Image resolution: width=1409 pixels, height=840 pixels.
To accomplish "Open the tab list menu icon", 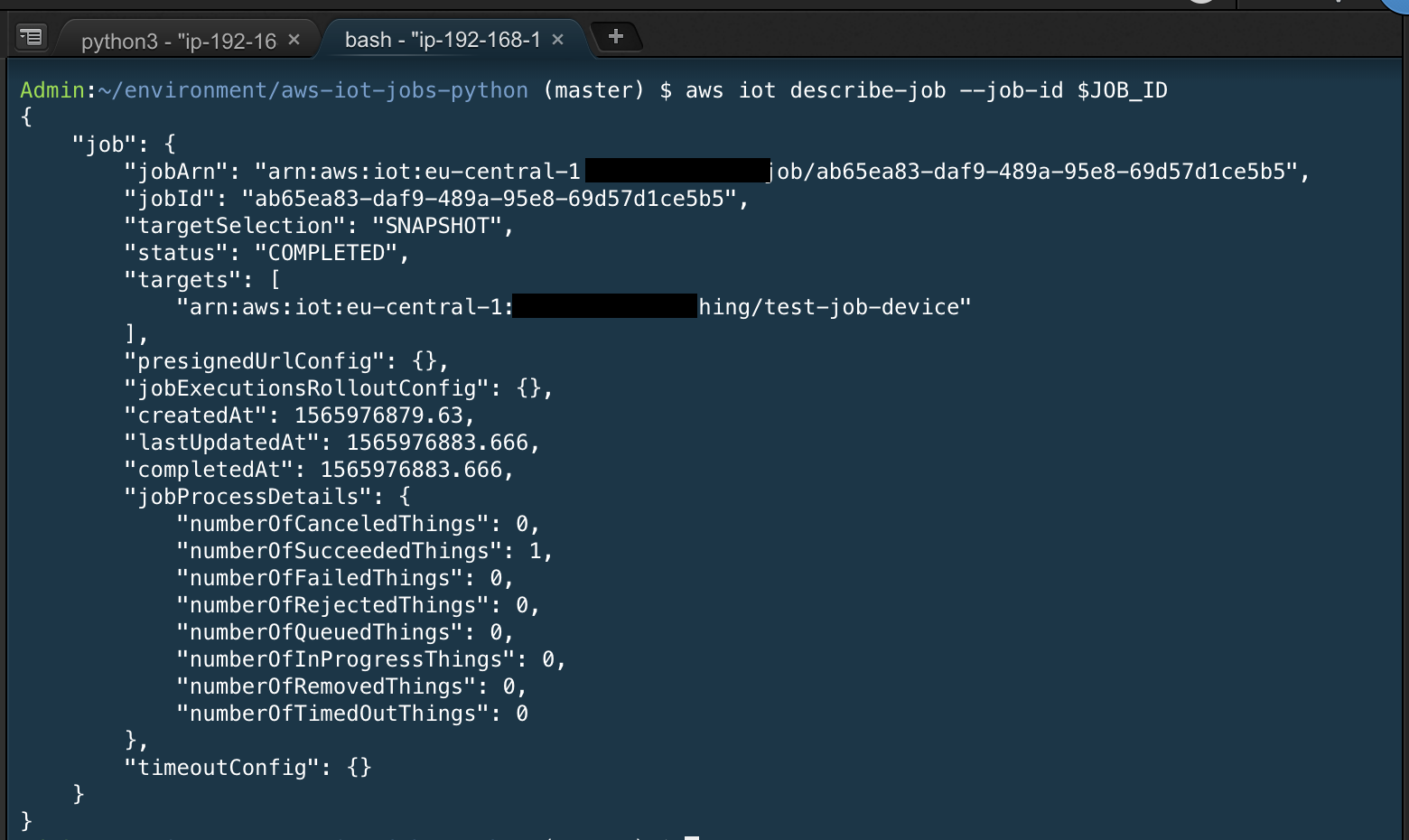I will pyautogui.click(x=31, y=37).
